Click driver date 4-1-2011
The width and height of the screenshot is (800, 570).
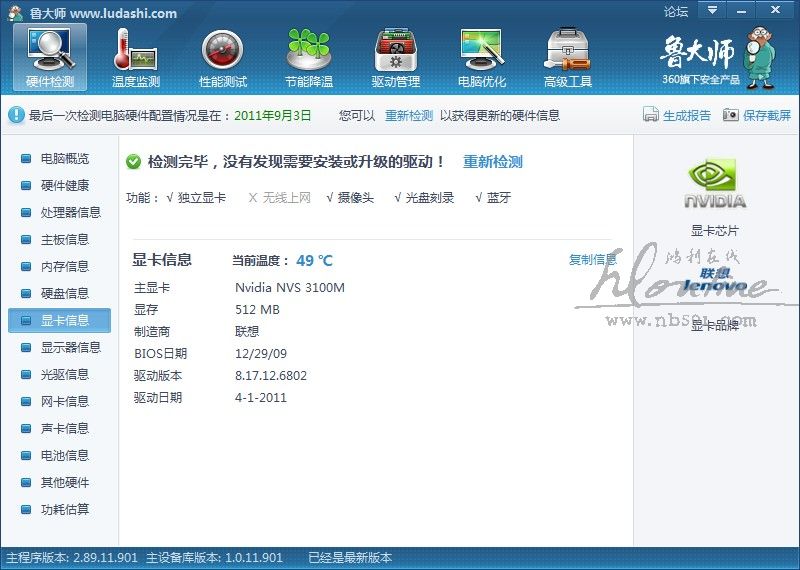(x=261, y=398)
